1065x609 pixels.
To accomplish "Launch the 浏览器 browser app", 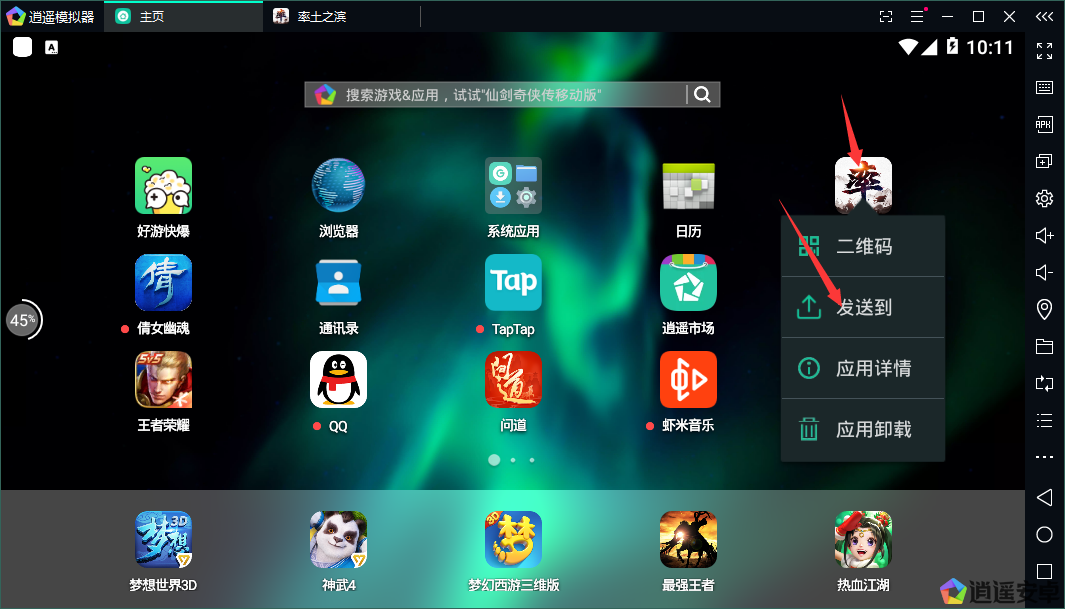I will click(338, 186).
